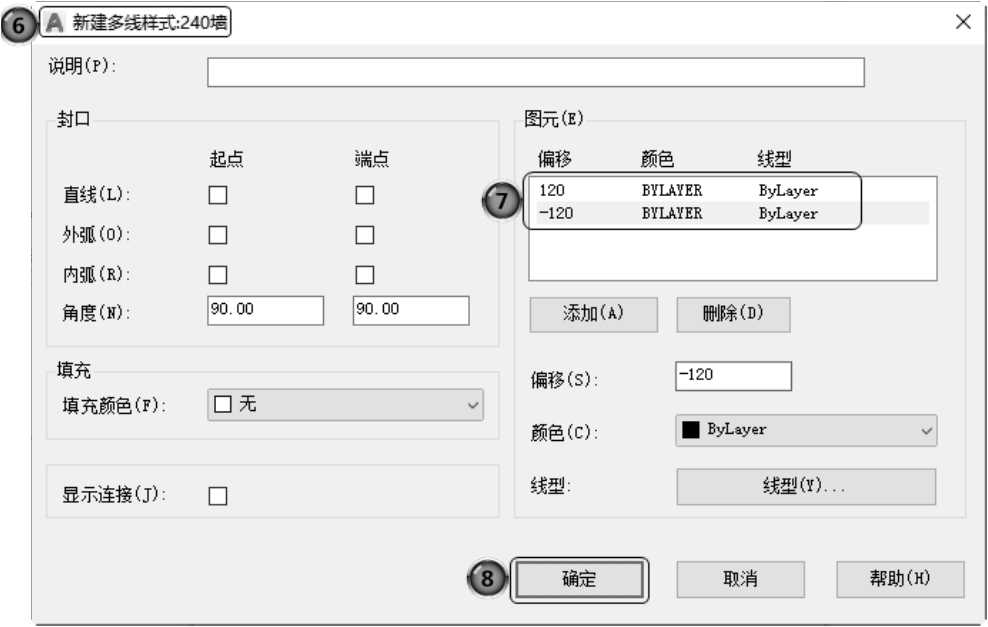
Task: Toggle 内弧 end point checkbox
Action: click(365, 274)
